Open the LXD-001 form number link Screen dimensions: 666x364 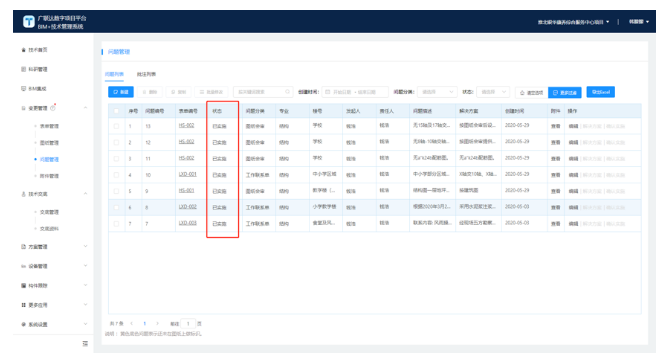coord(187,174)
